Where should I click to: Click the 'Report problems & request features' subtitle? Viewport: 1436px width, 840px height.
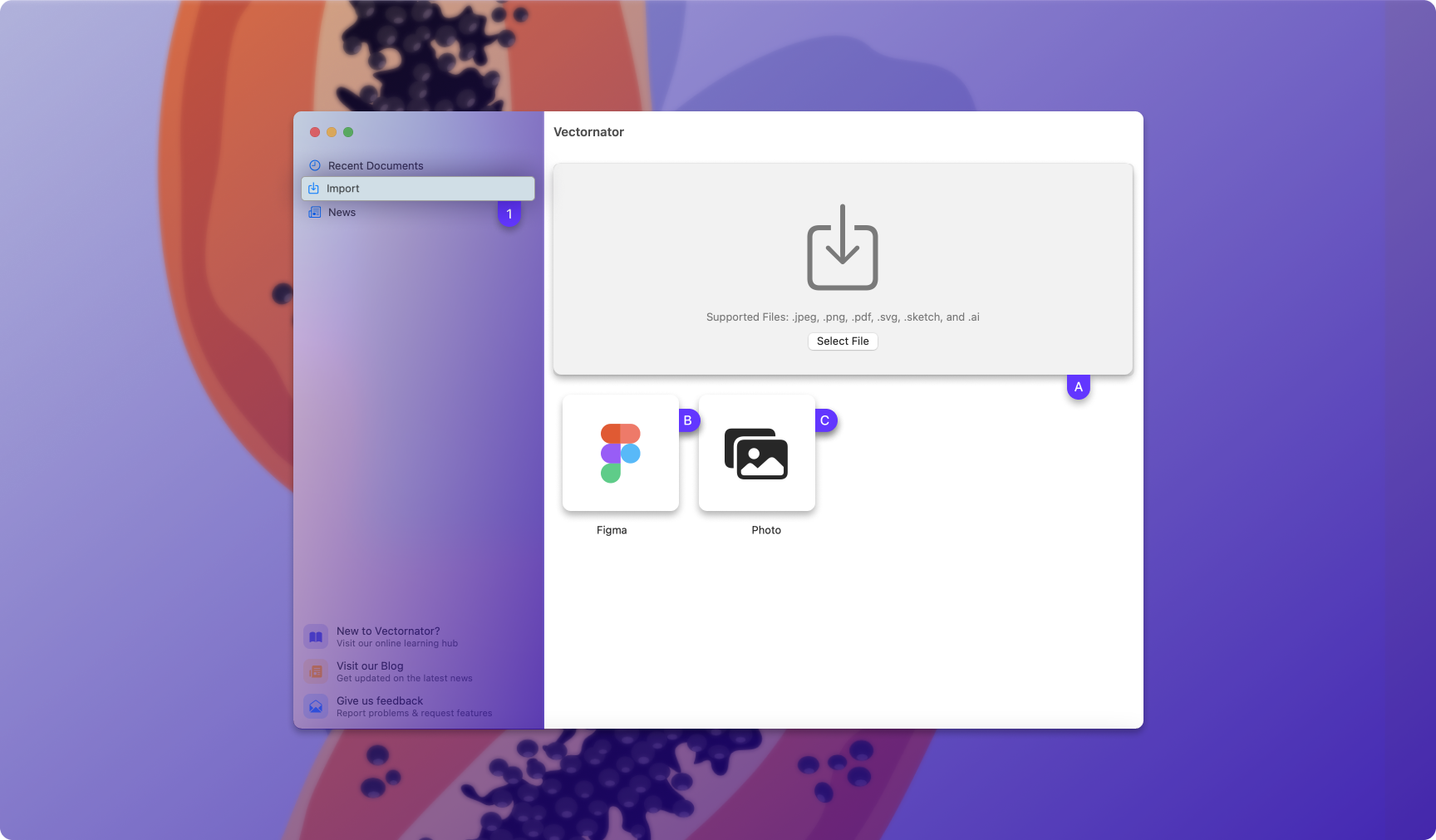[415, 713]
